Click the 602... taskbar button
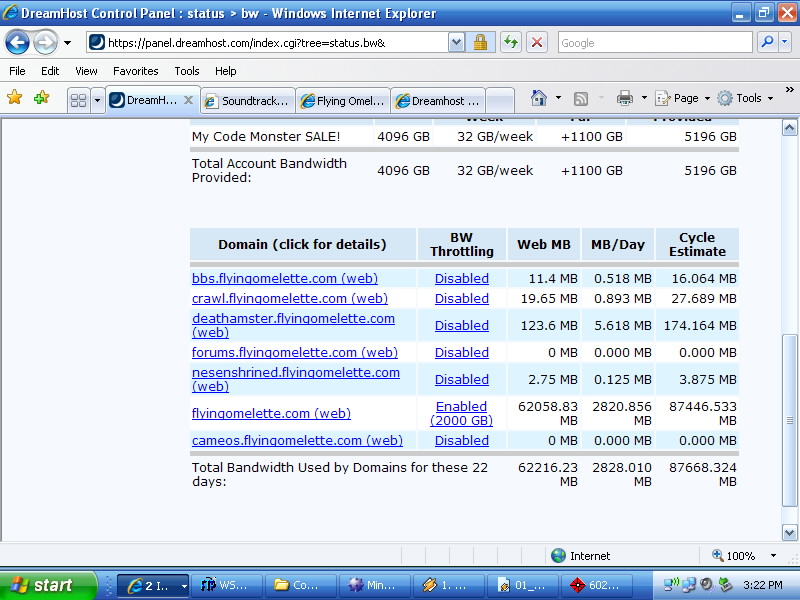The image size is (800, 600). click(x=596, y=585)
